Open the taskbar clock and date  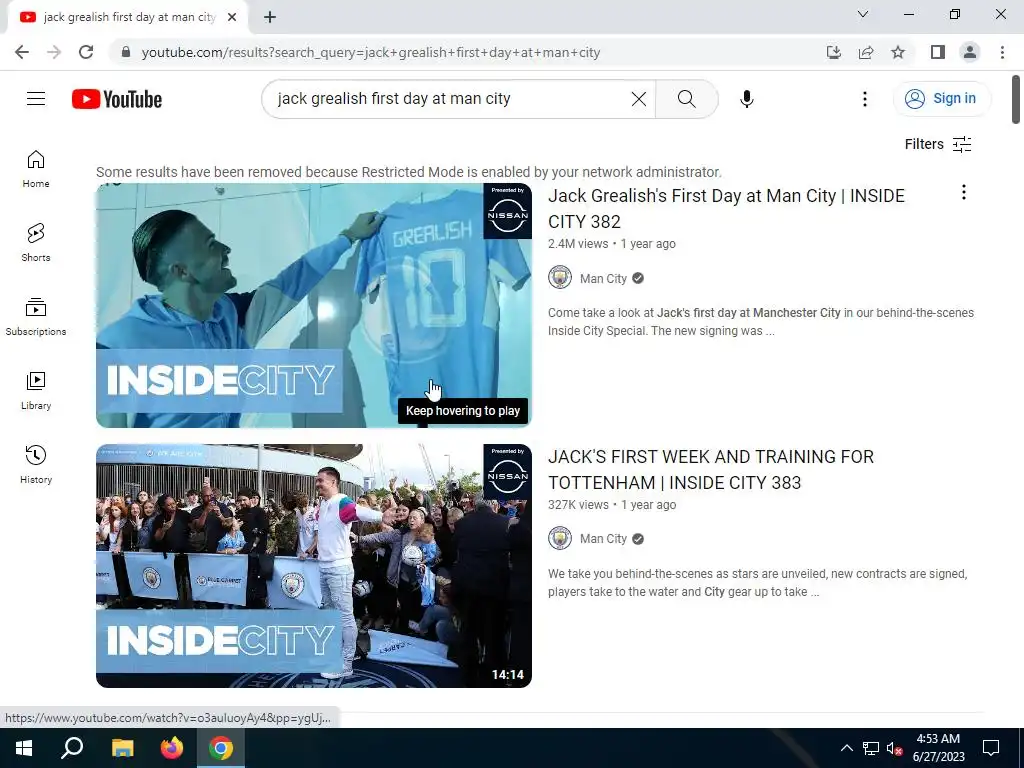point(938,748)
